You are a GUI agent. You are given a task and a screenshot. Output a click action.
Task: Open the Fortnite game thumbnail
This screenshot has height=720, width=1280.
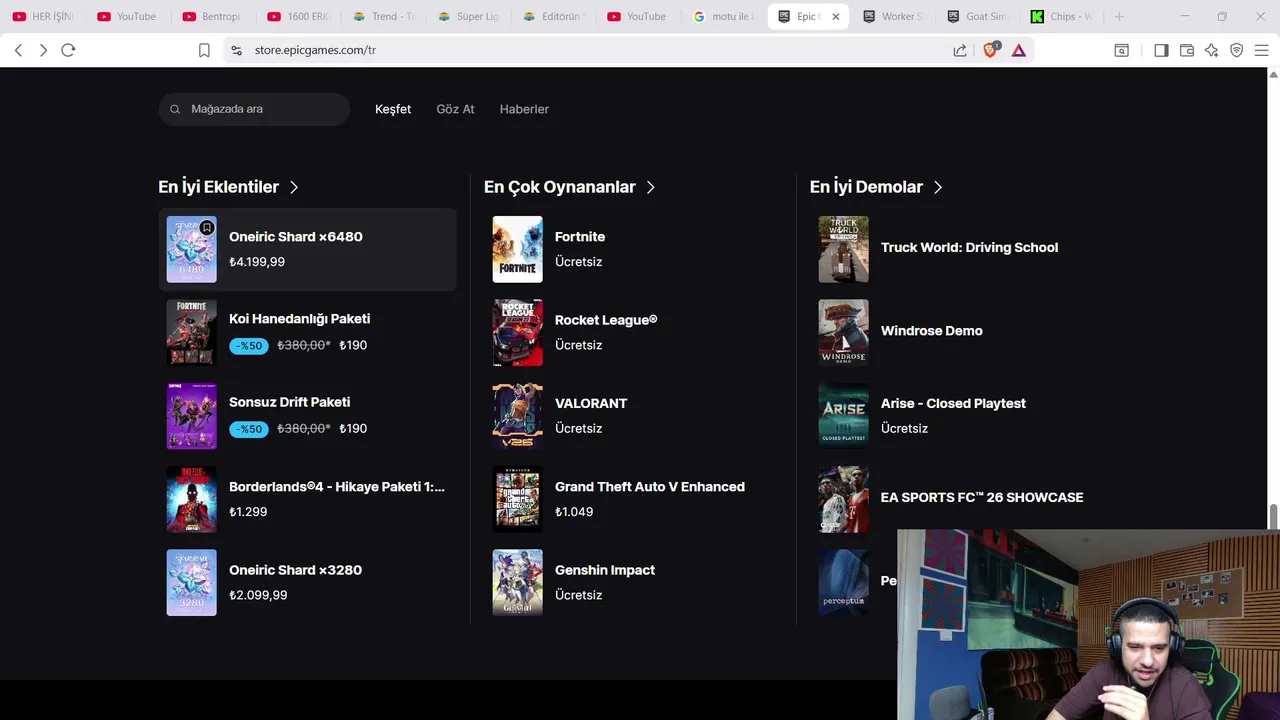pyautogui.click(x=518, y=249)
